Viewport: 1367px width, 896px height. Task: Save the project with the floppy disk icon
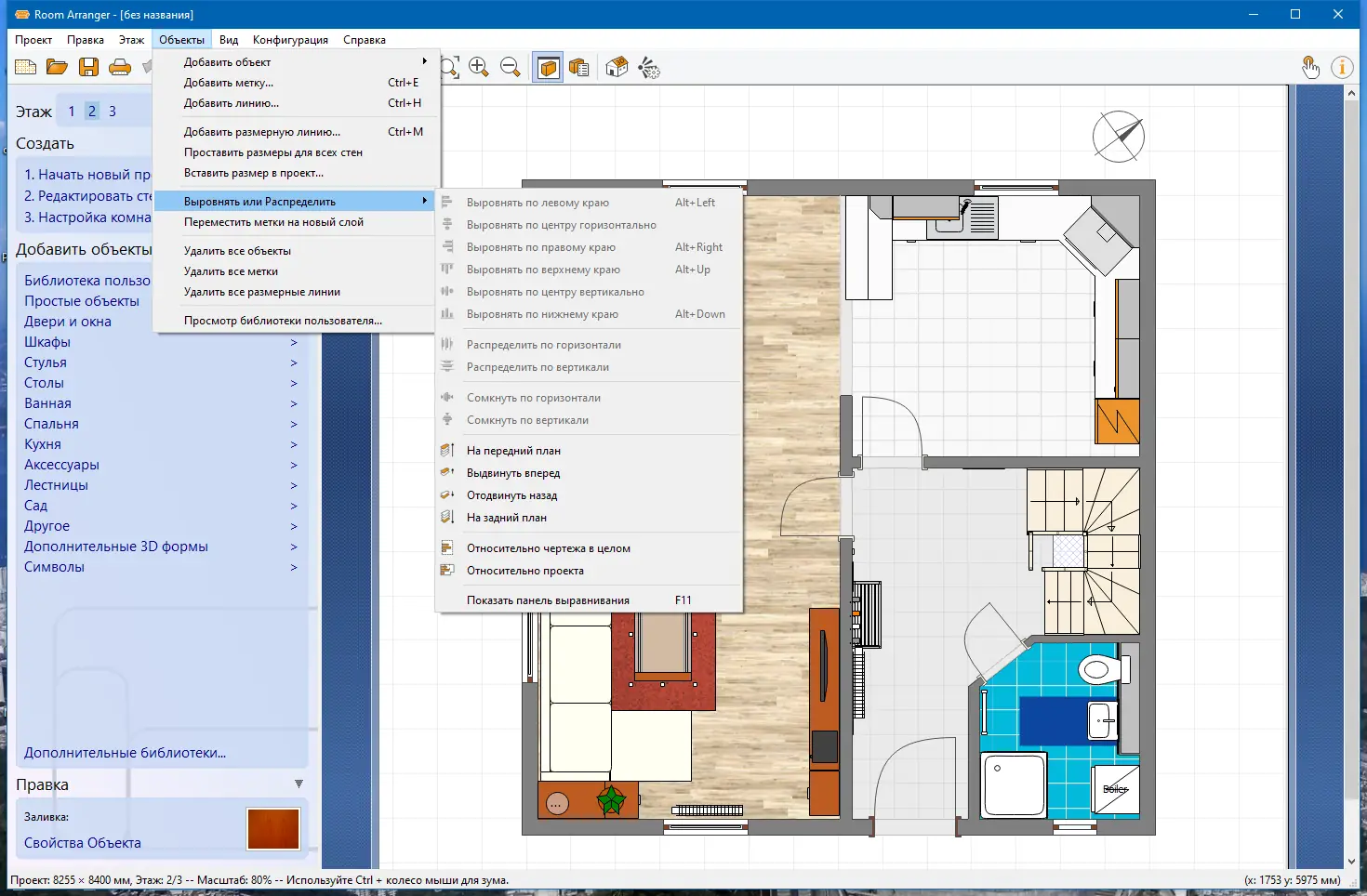(x=88, y=67)
